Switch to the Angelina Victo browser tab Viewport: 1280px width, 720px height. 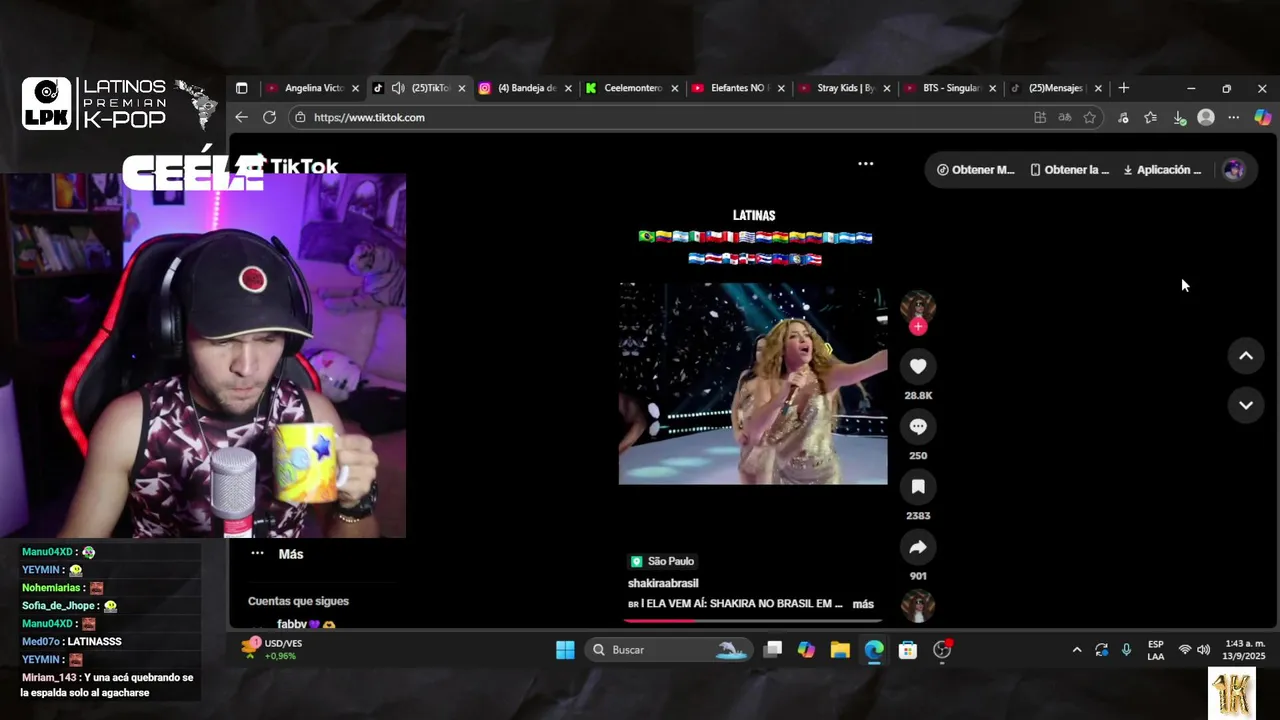click(x=313, y=88)
